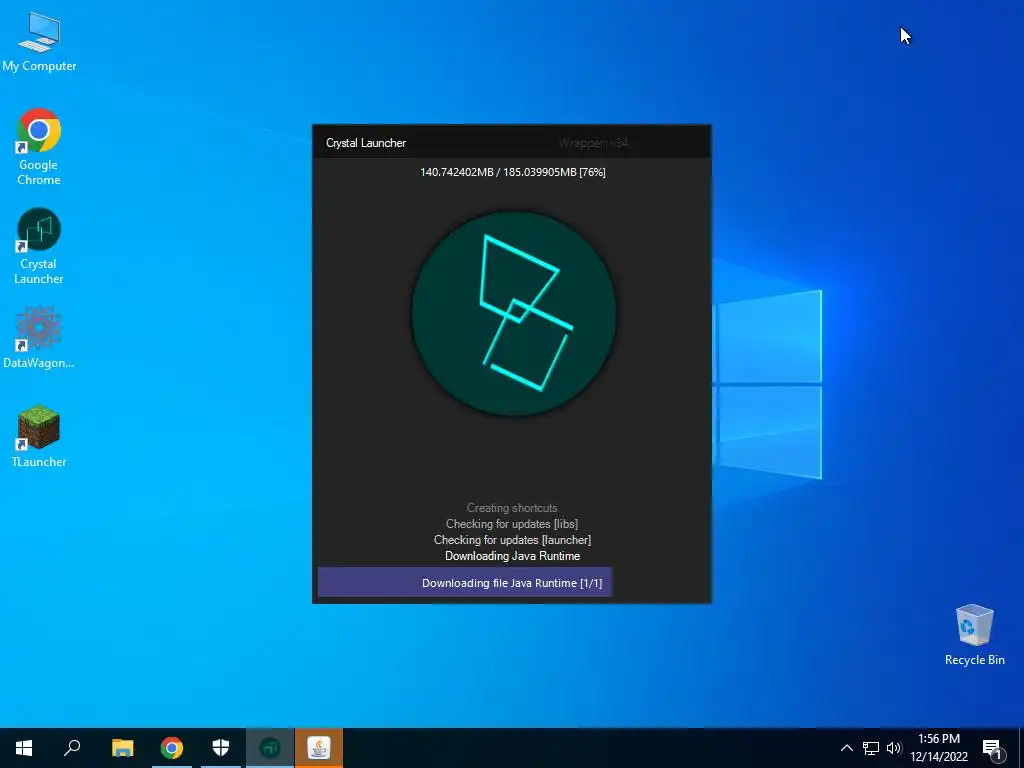Launch Google Chrome from the desktop shortcut

(x=39, y=147)
